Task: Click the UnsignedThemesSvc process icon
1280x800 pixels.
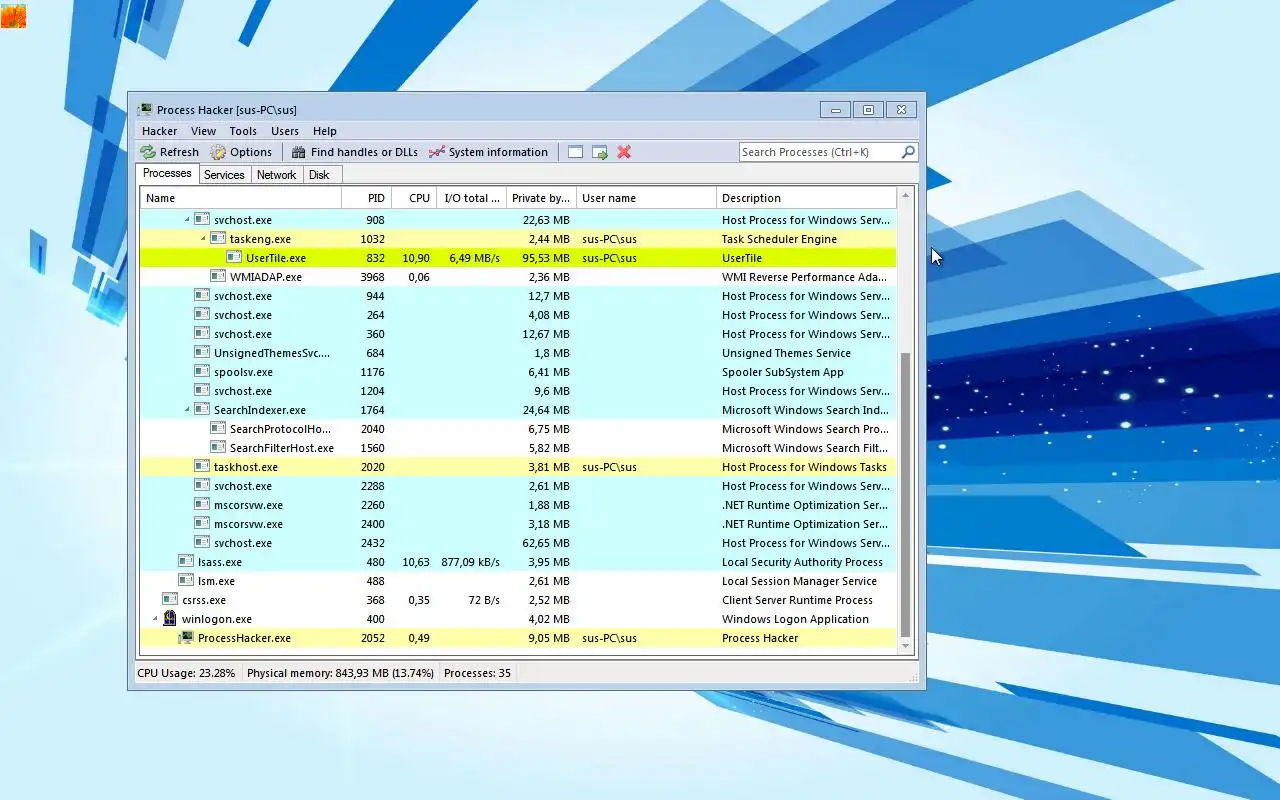Action: pyautogui.click(x=201, y=353)
